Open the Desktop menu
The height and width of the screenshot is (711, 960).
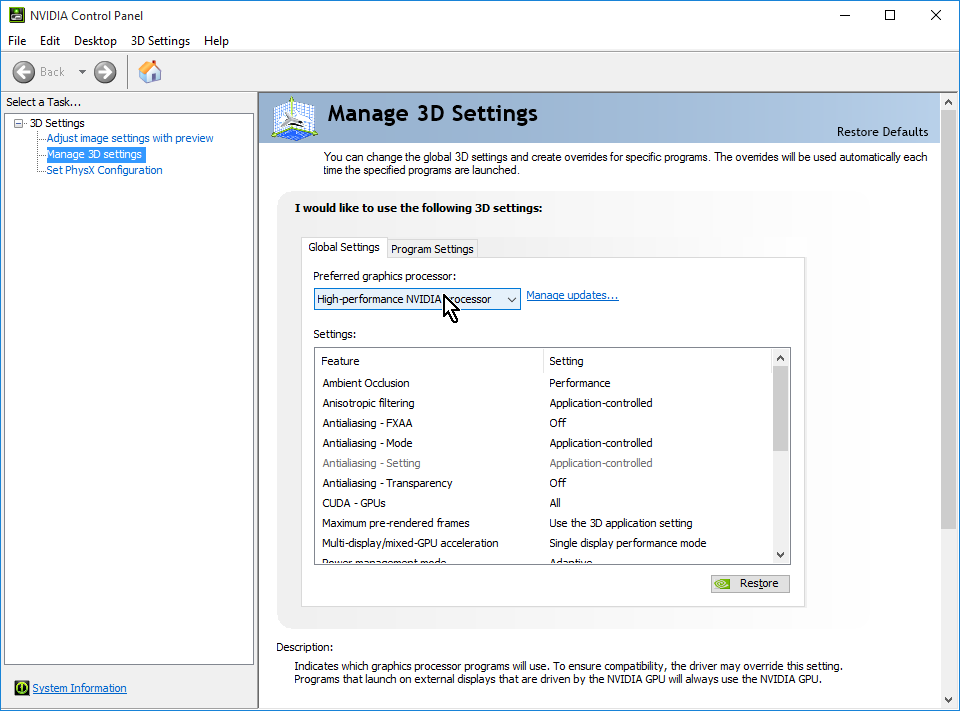pos(95,41)
